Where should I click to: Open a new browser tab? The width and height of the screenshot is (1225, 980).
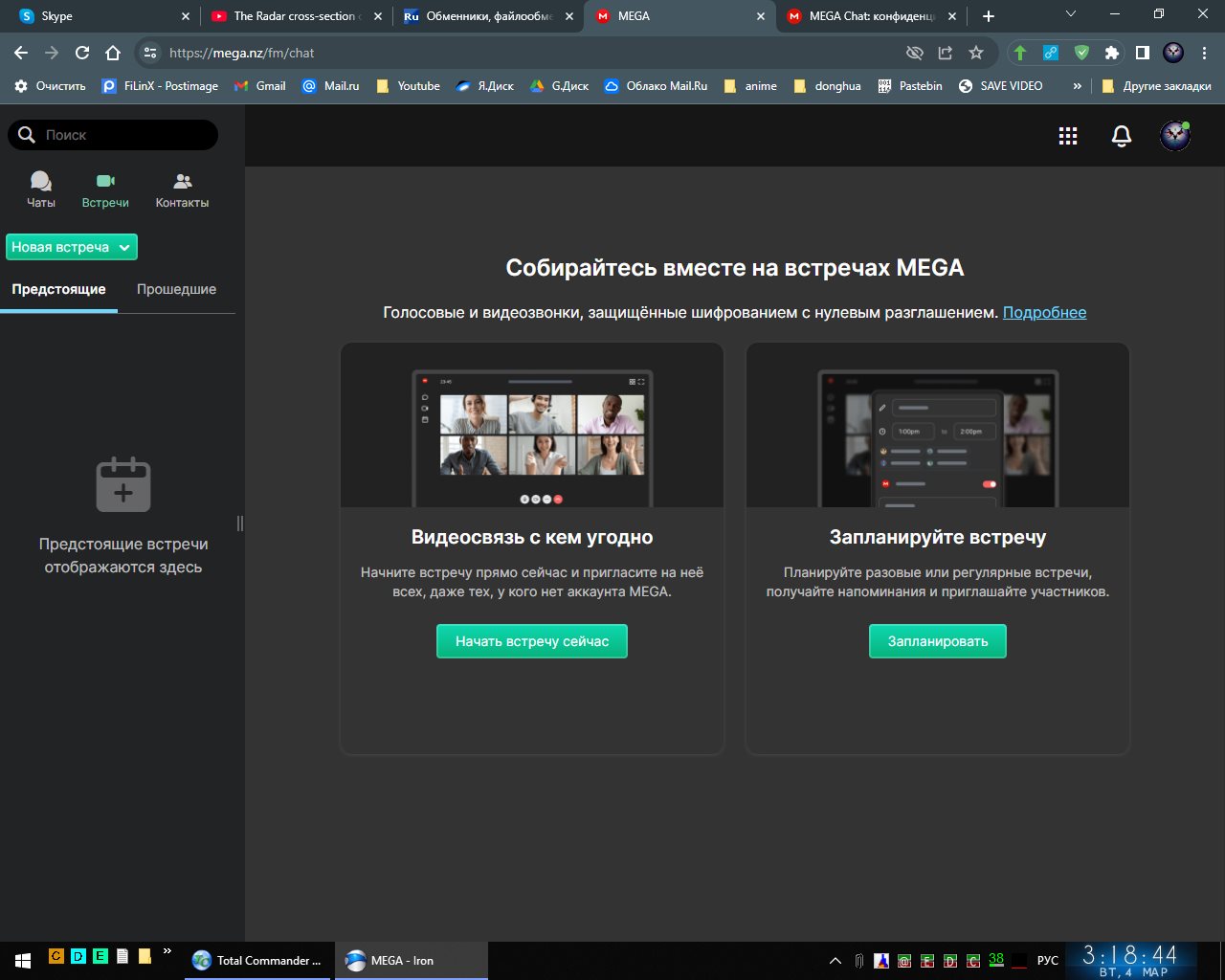coord(989,16)
